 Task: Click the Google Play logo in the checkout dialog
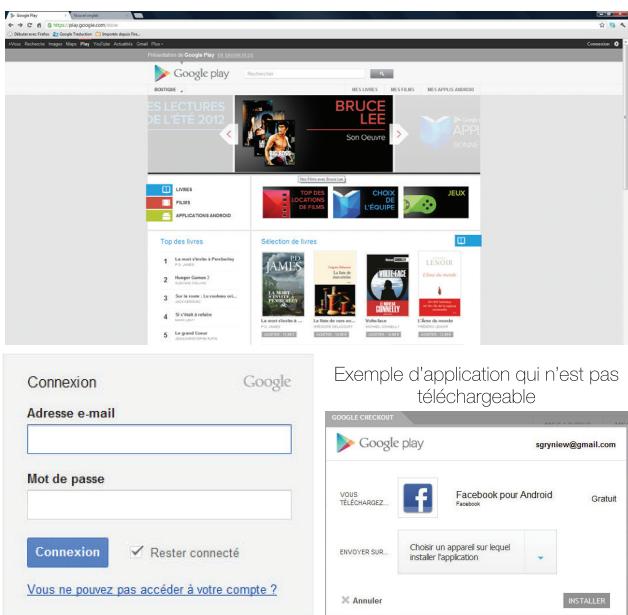click(380, 443)
